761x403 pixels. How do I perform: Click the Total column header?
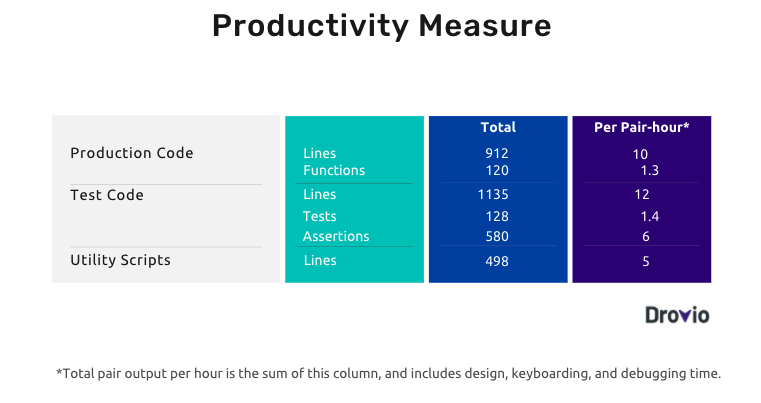[498, 127]
